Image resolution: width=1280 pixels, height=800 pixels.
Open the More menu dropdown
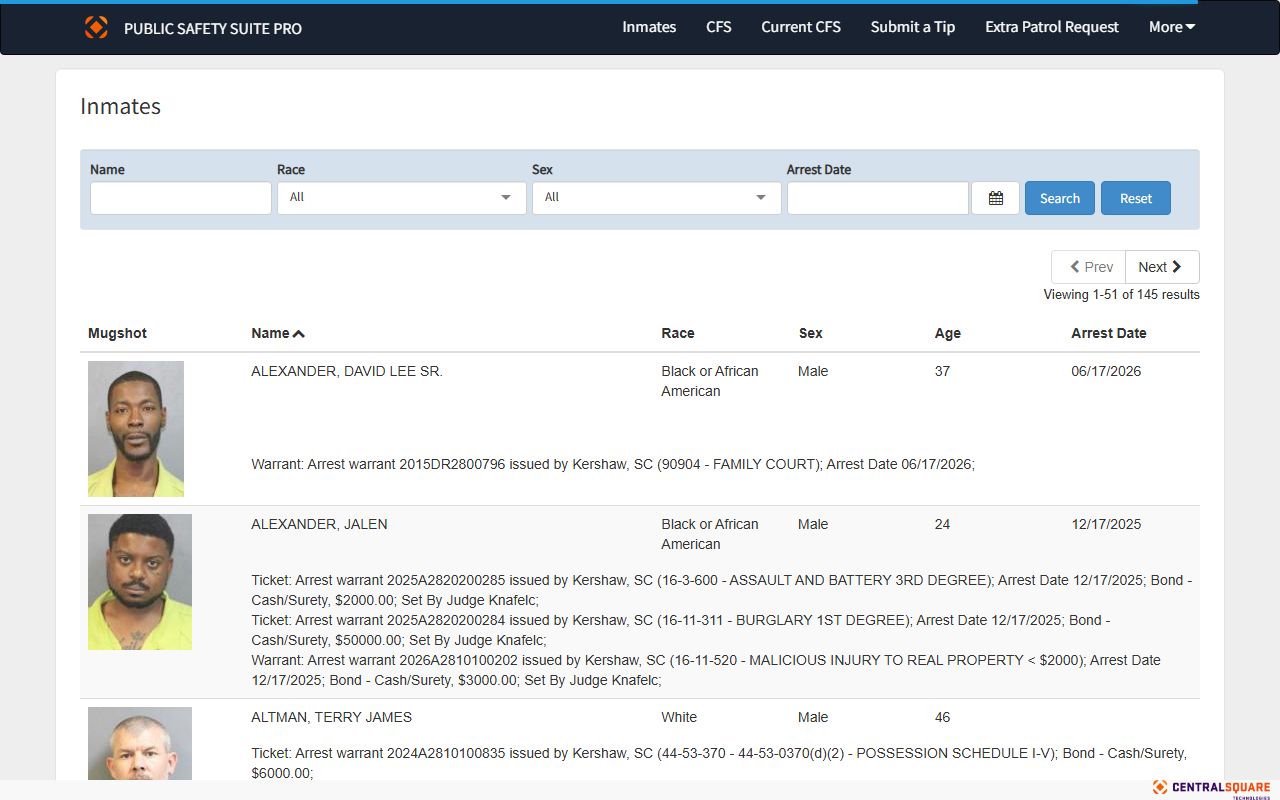click(x=1172, y=27)
